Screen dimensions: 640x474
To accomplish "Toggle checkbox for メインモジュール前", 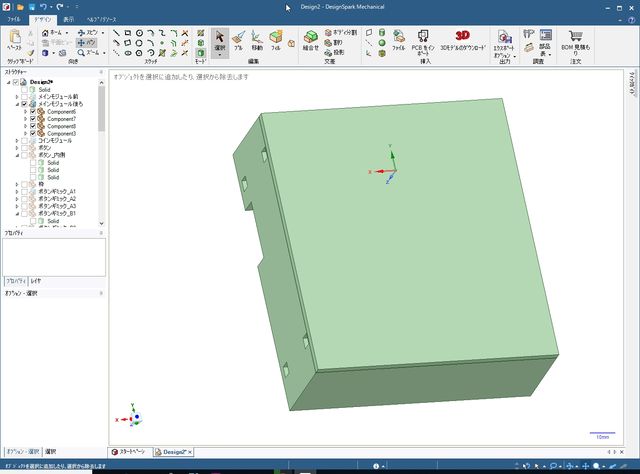I will point(24,97).
